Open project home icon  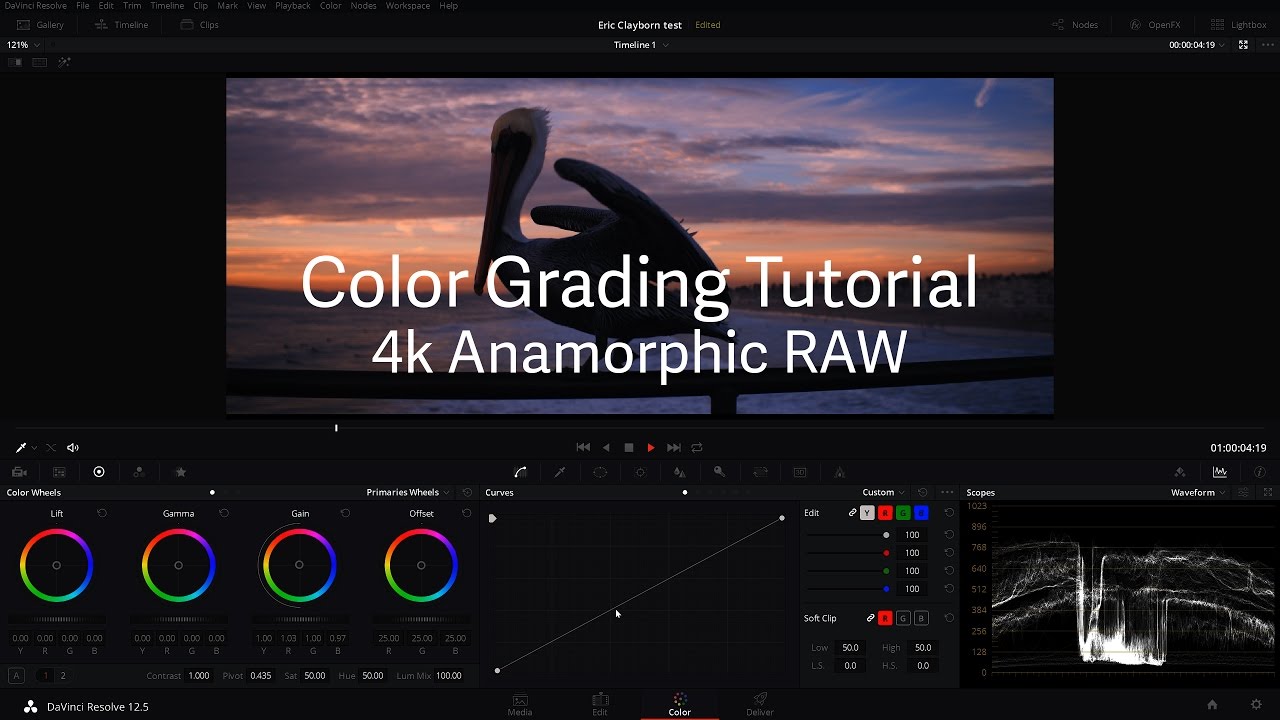click(x=1212, y=705)
